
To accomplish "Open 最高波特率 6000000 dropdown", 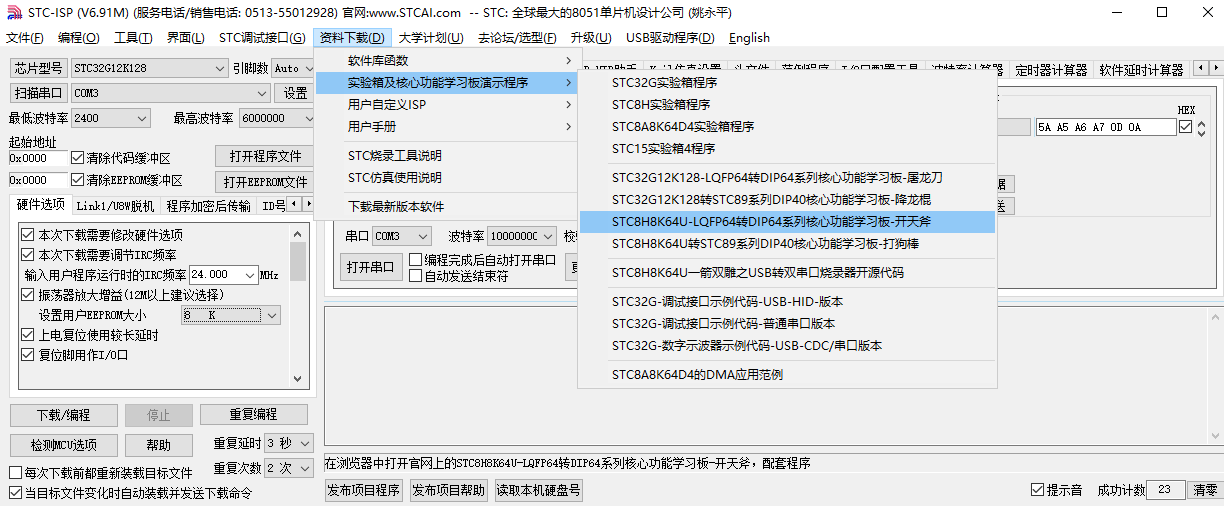I will click(275, 118).
